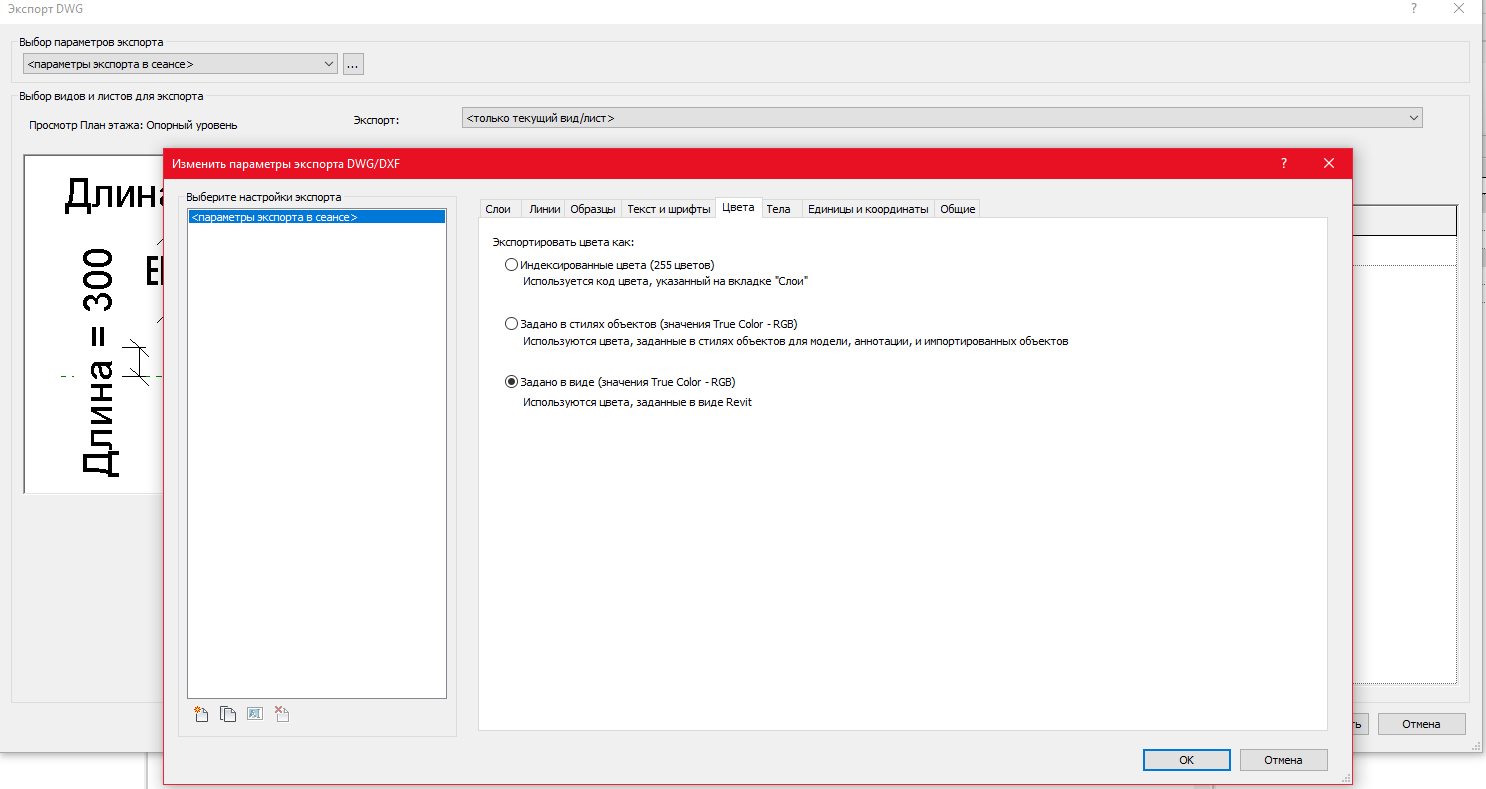Click the preview thumbnail of the floor plan
1486x789 pixels.
pos(95,324)
